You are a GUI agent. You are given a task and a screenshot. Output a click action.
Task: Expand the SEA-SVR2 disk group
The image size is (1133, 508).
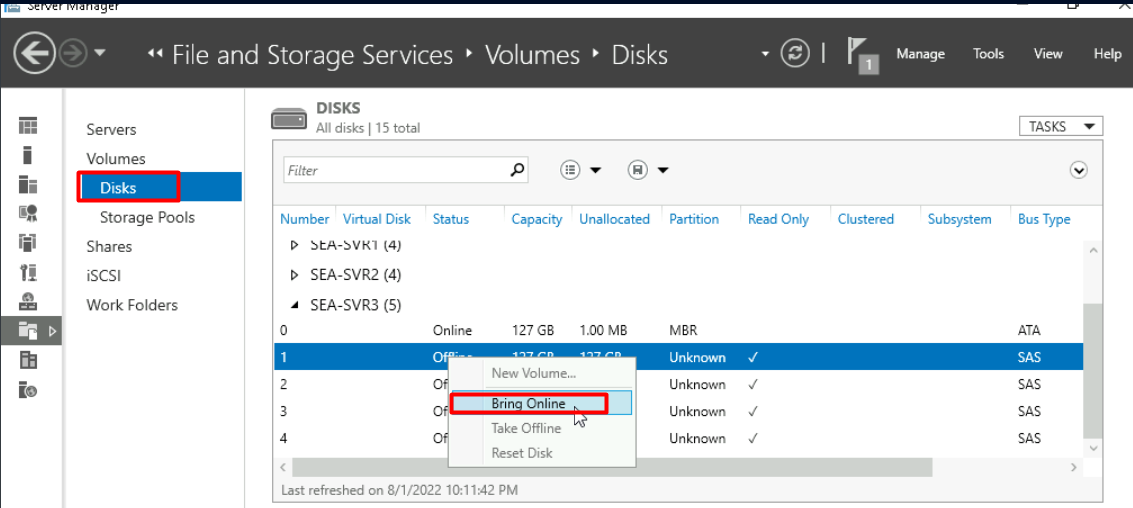click(x=294, y=275)
